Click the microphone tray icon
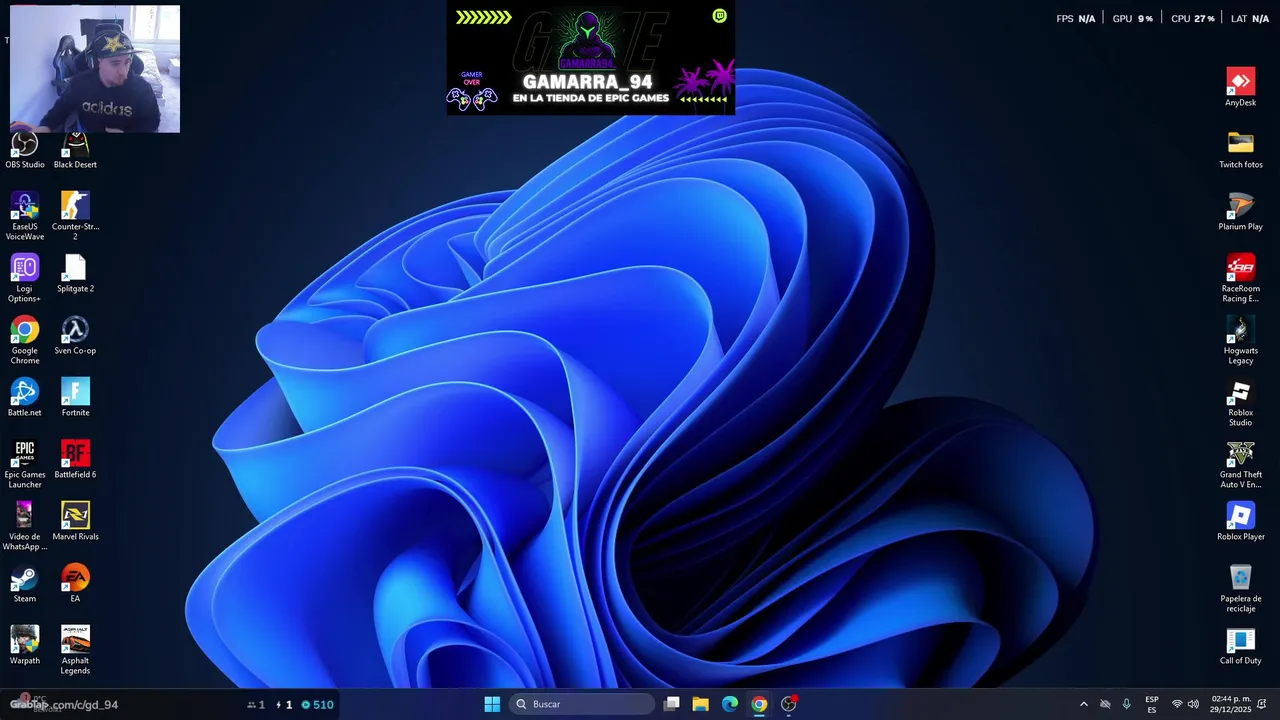The height and width of the screenshot is (720, 1280). tap(1127, 704)
